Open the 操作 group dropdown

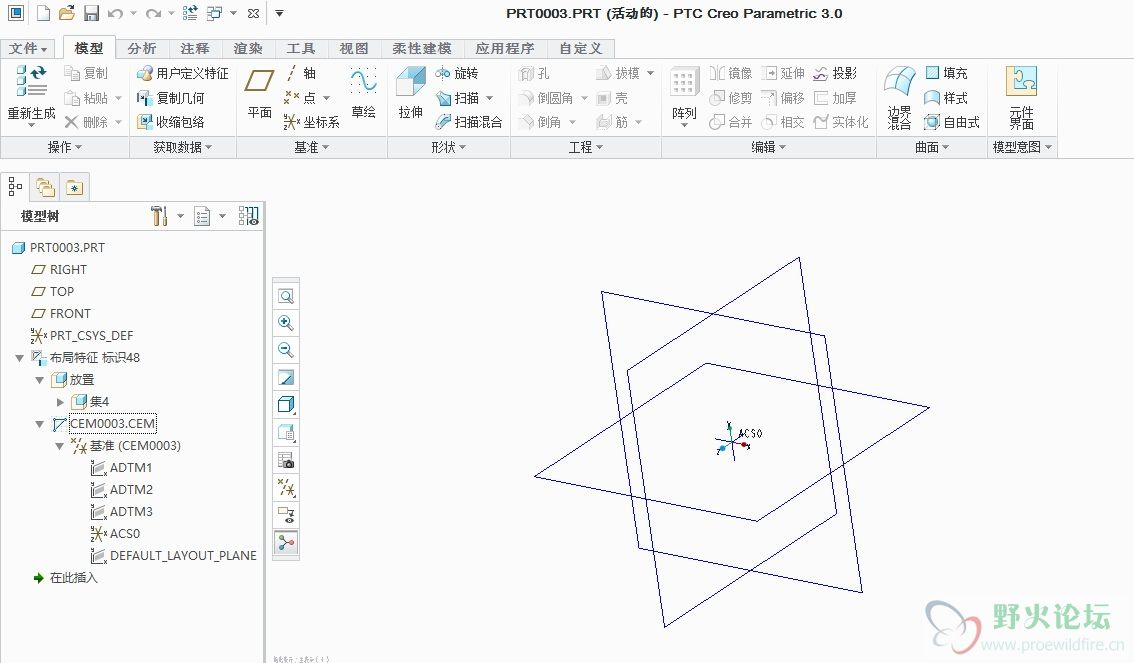tap(65, 147)
